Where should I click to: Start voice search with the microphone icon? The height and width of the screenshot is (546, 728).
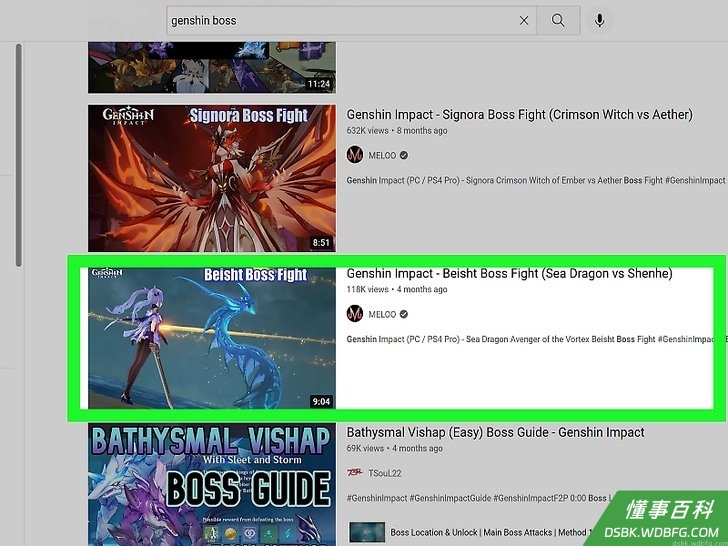click(599, 20)
